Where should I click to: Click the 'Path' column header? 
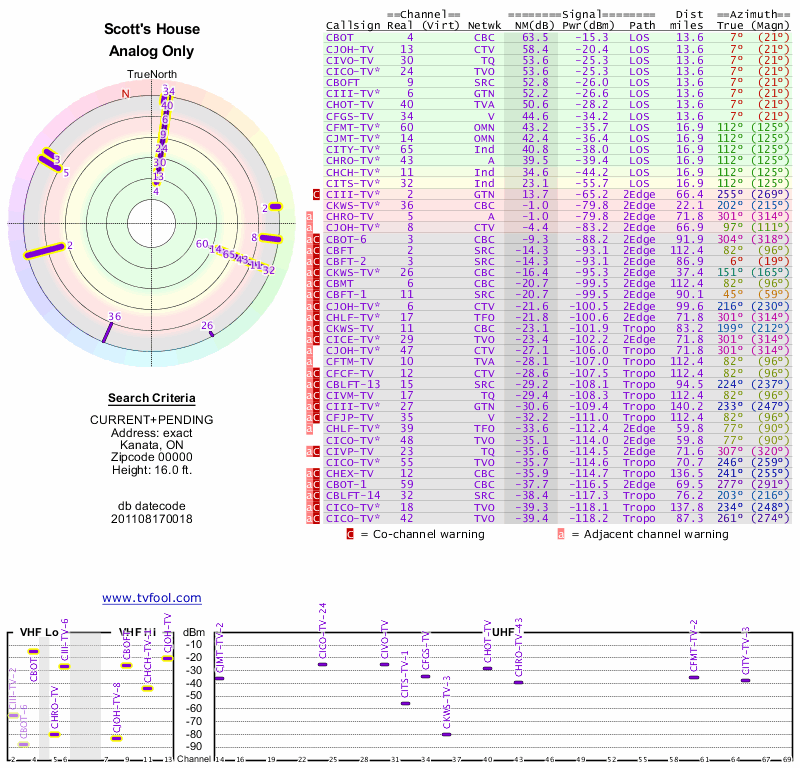tap(642, 26)
